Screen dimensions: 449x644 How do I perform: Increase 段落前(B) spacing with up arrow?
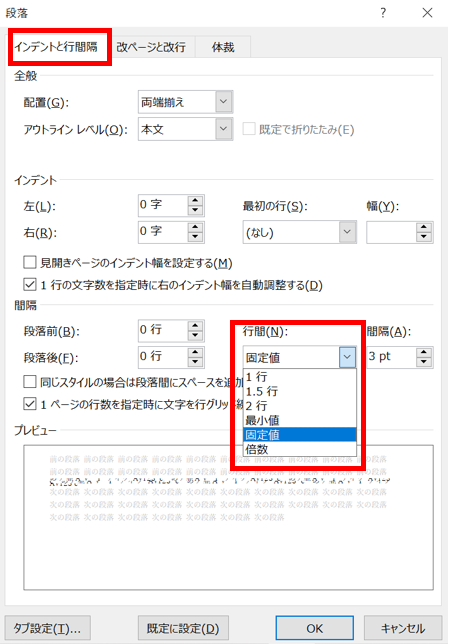[x=195, y=326]
